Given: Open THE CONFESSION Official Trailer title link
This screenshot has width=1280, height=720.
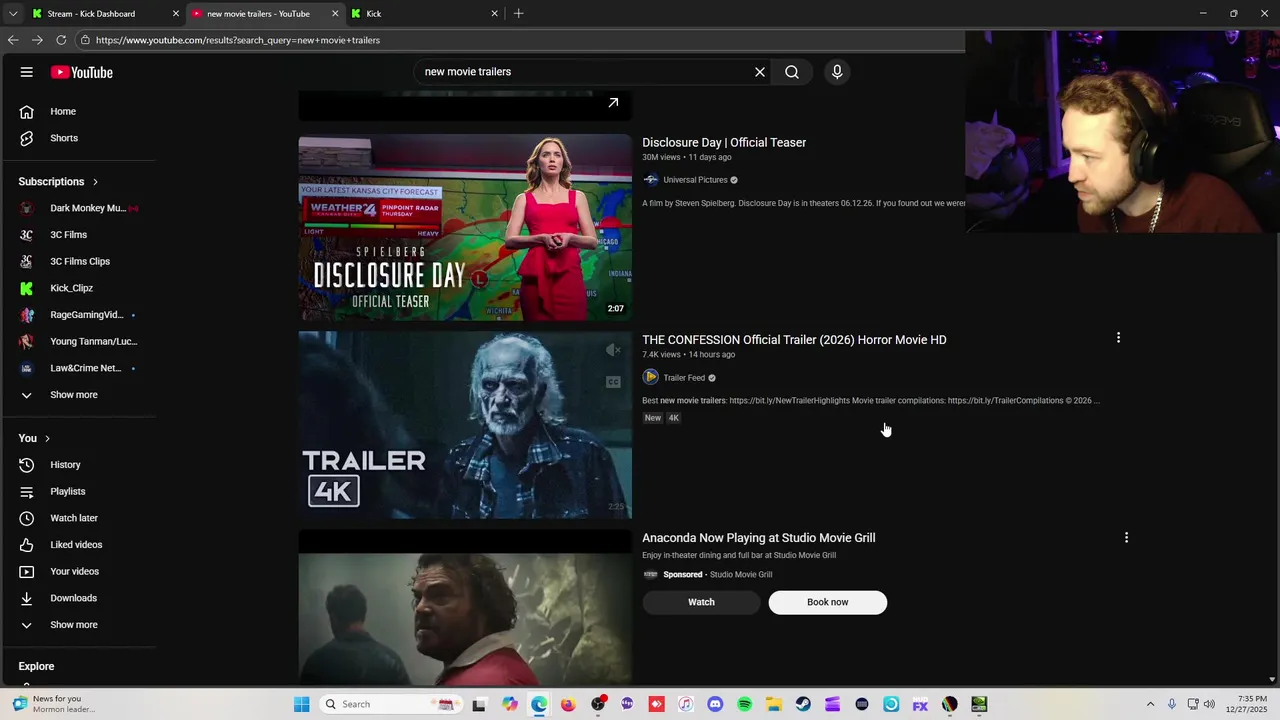Looking at the screenshot, I should click(794, 340).
